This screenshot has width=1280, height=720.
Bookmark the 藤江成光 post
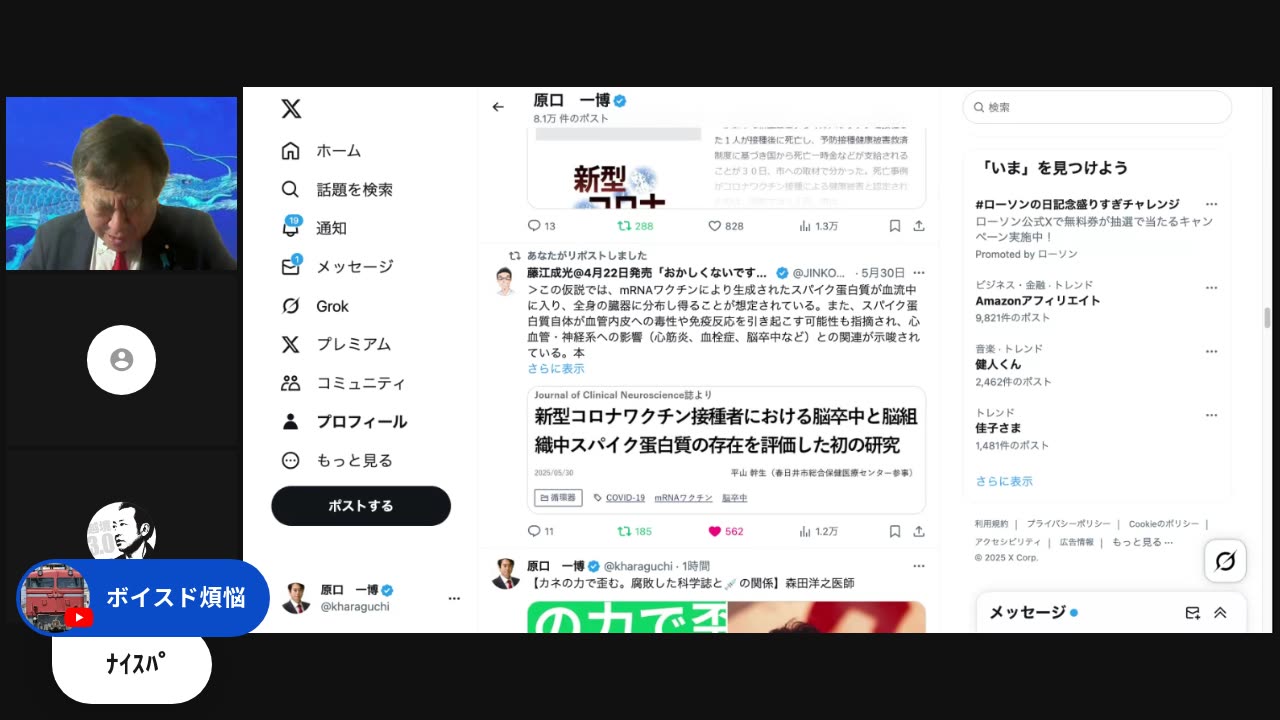click(895, 531)
